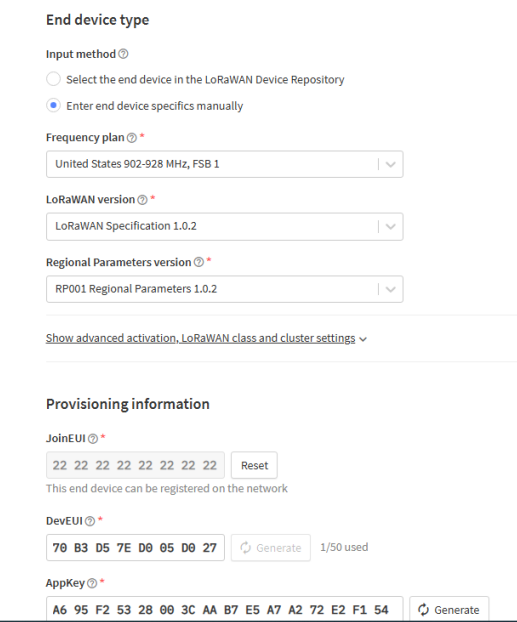Open help tooltip beside Input method

tap(123, 54)
